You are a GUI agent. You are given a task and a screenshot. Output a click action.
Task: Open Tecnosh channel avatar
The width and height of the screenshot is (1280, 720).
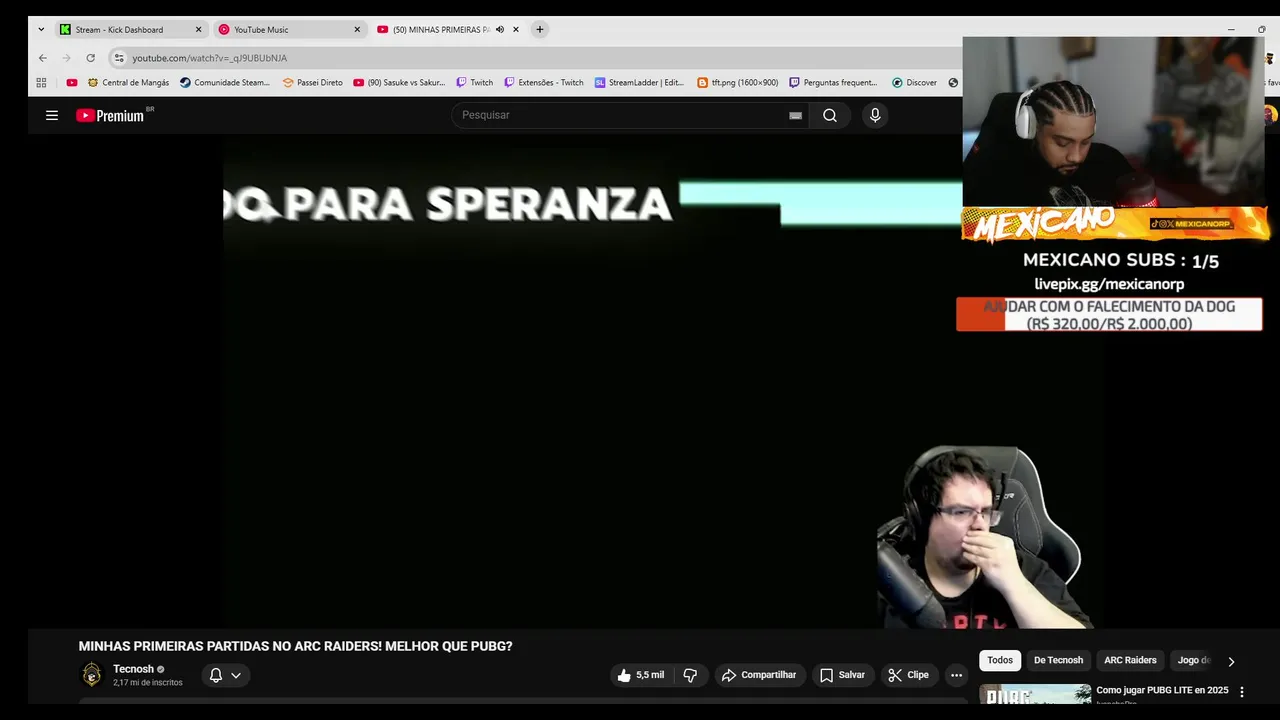tap(92, 675)
